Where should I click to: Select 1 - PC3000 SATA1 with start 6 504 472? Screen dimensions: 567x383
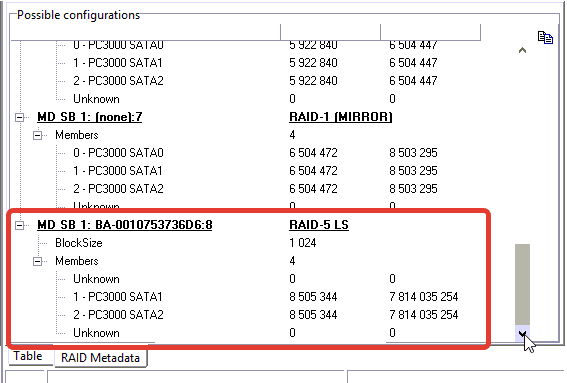click(x=118, y=171)
